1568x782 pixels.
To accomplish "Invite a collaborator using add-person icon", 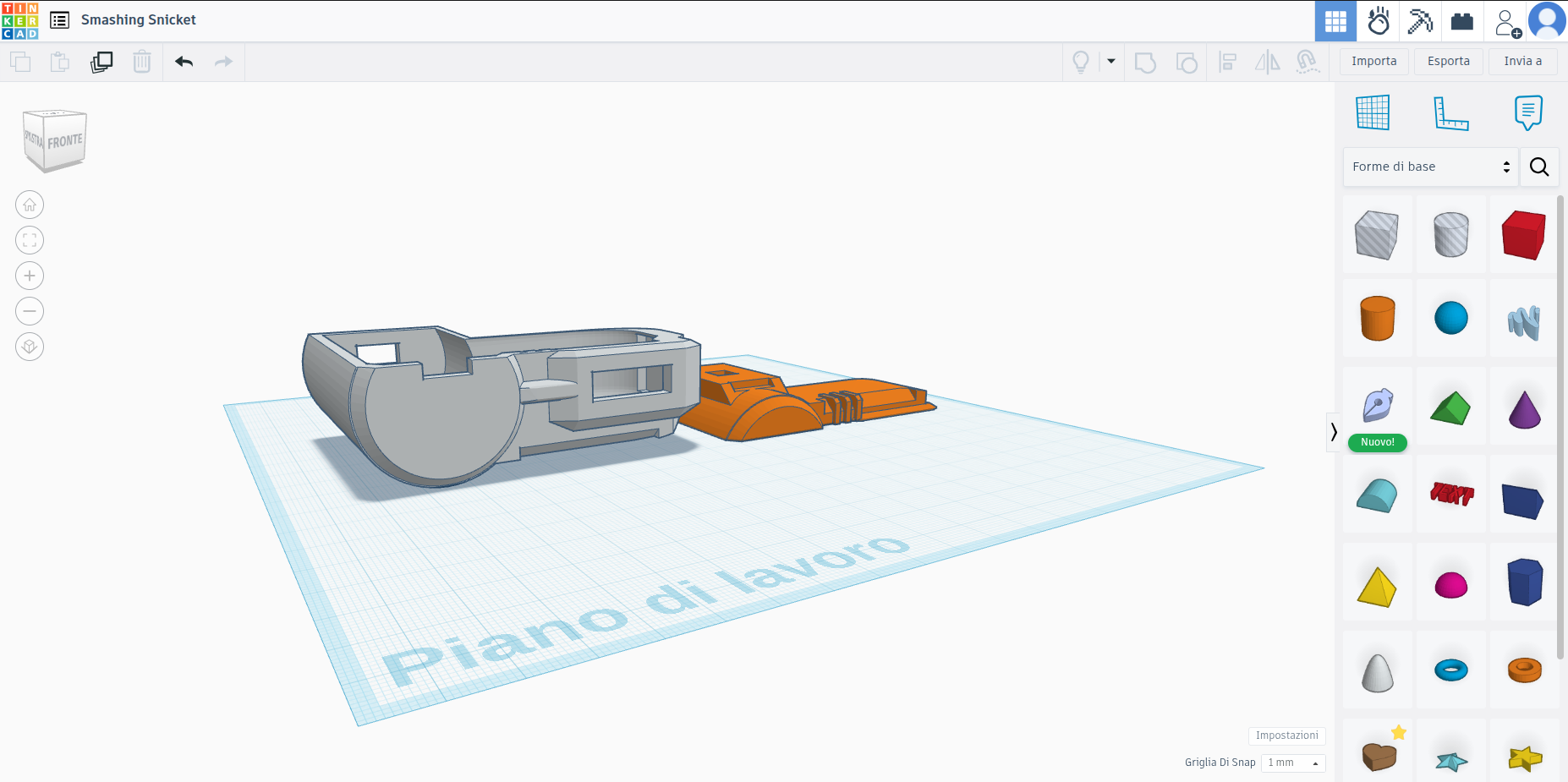I will 1508,23.
